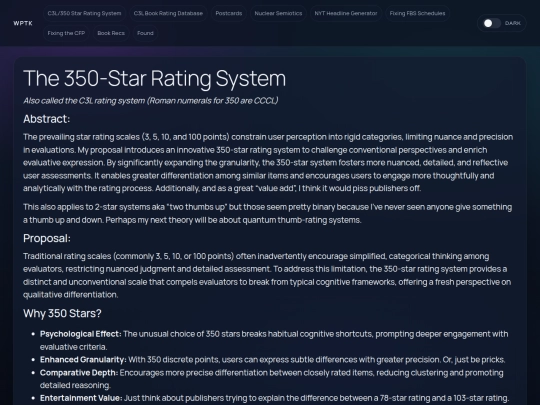Click the 'Enhanced Granularity:' bullet label

83,360
